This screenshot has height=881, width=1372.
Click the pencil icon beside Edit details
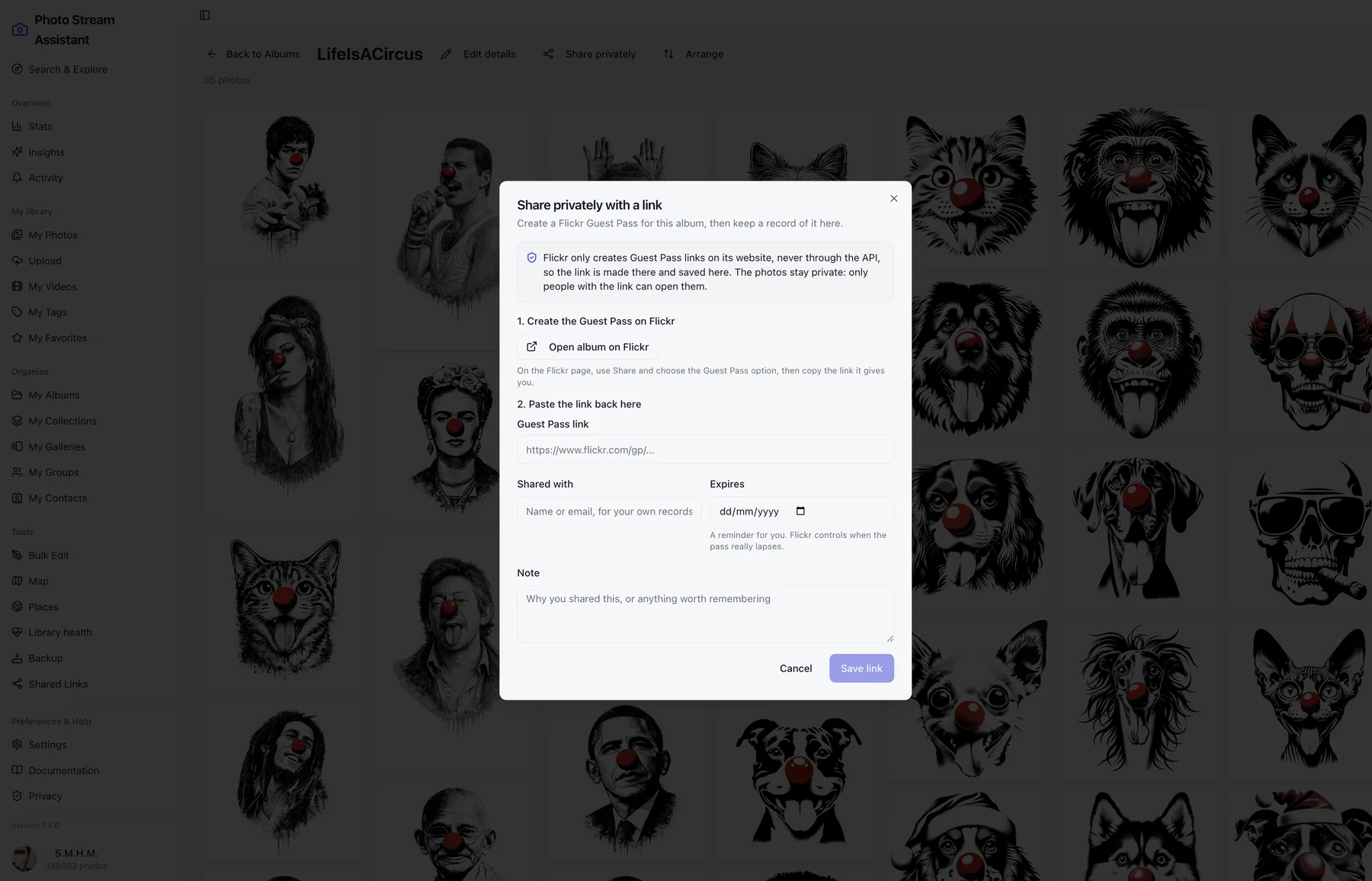(447, 54)
